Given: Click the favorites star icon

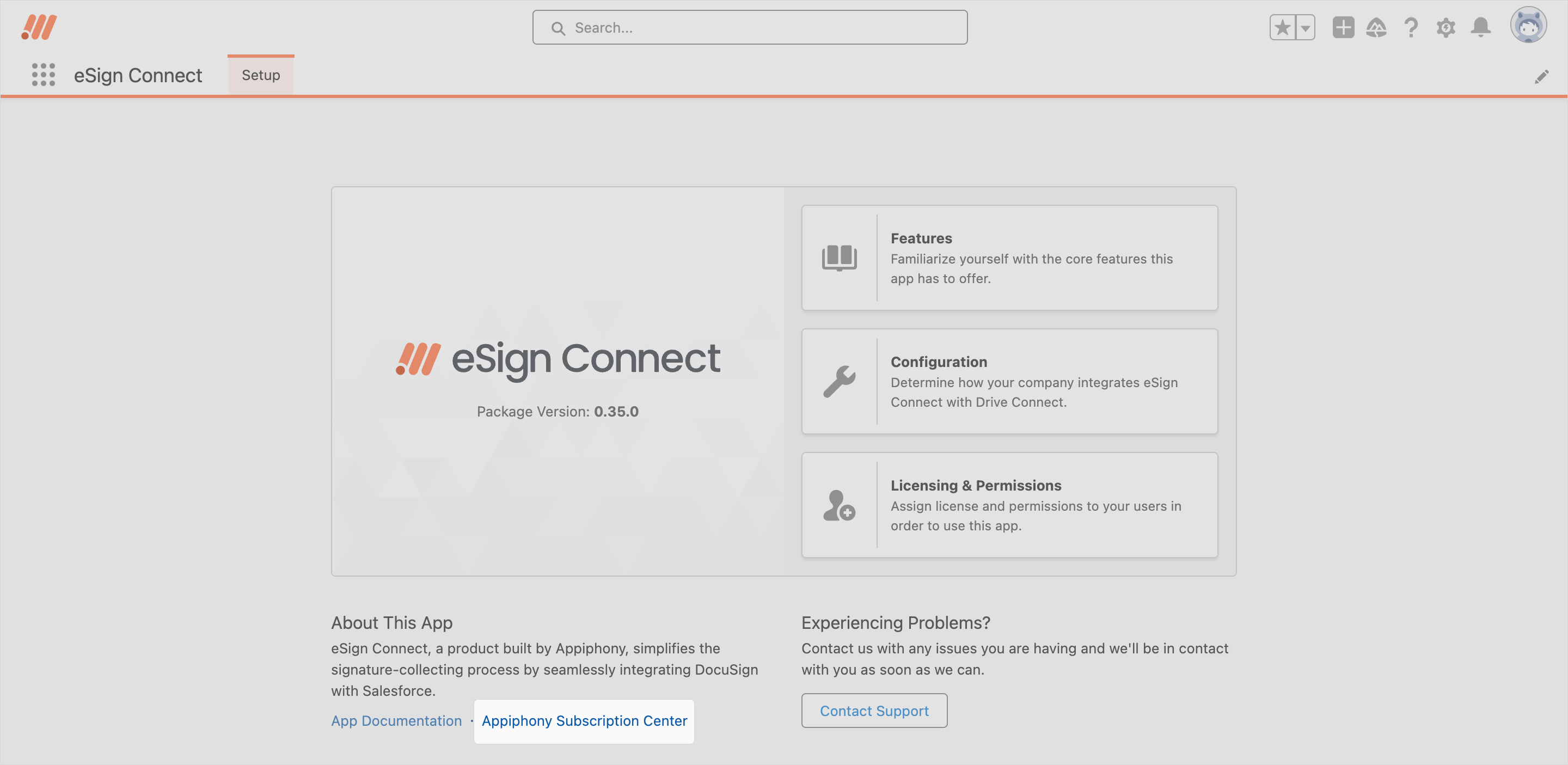Looking at the screenshot, I should pos(1282,27).
